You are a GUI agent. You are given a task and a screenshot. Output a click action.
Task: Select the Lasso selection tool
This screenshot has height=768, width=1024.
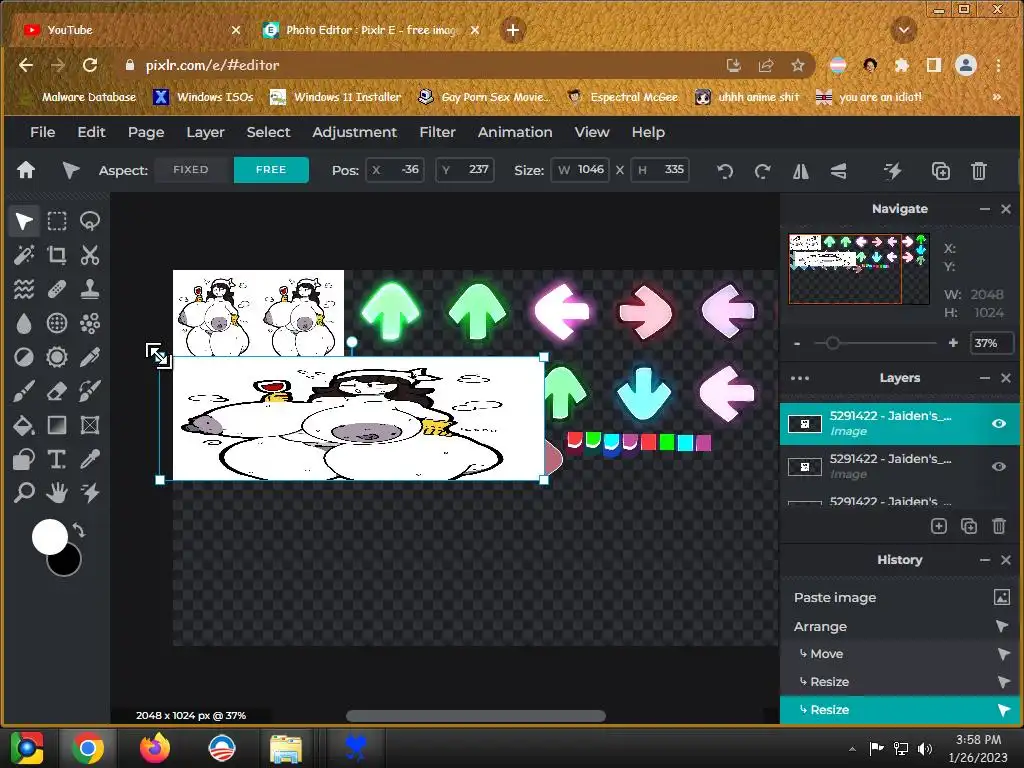(x=89, y=221)
